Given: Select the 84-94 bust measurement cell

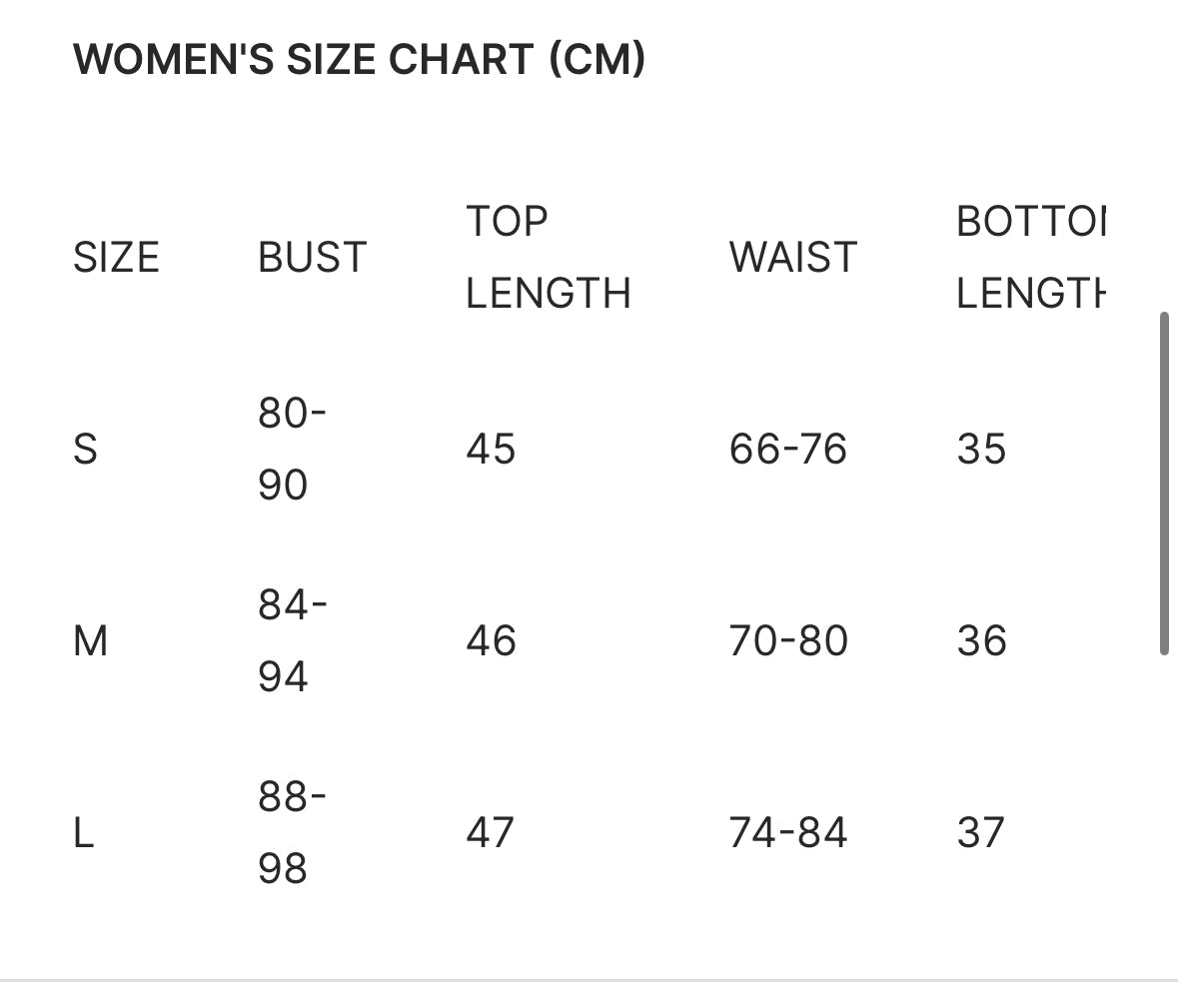Looking at the screenshot, I should point(292,640).
